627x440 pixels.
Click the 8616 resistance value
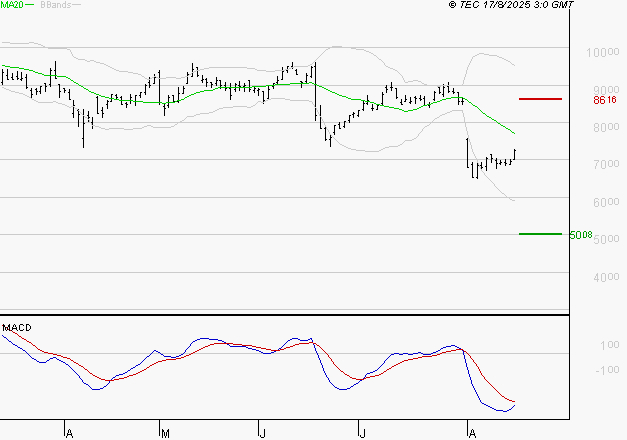click(604, 100)
